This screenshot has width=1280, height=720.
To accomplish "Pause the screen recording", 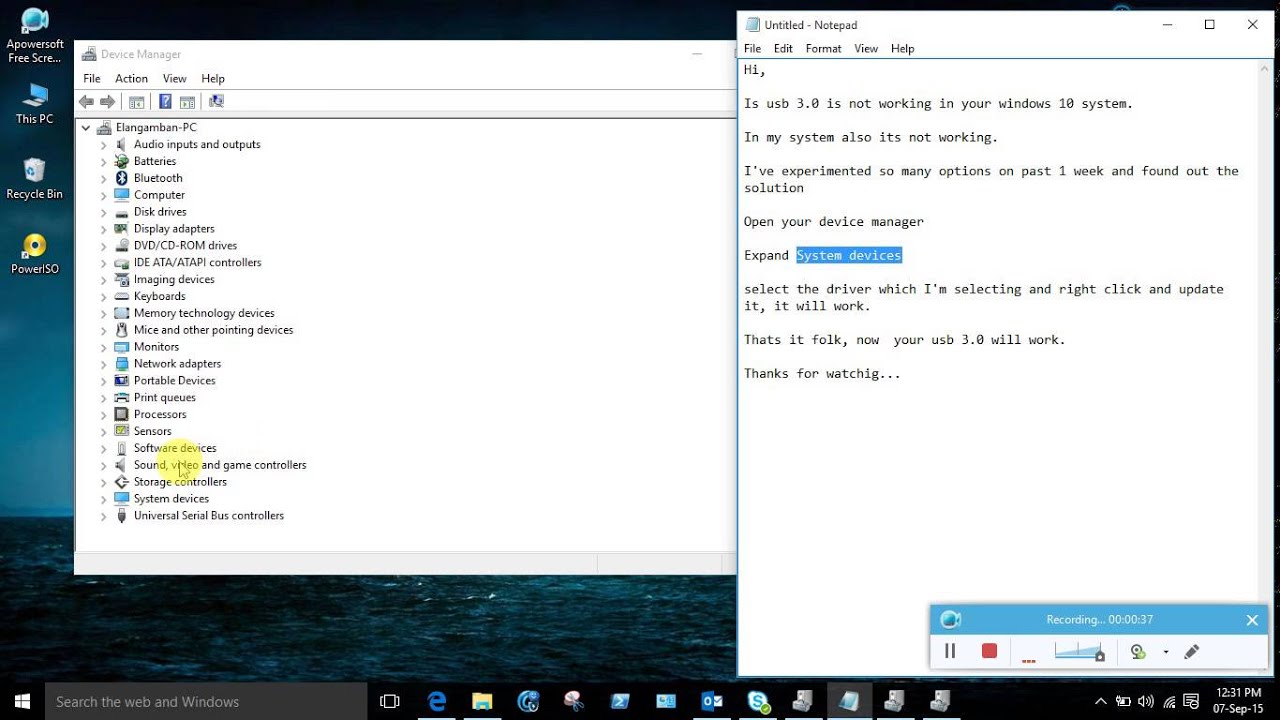I will (950, 651).
